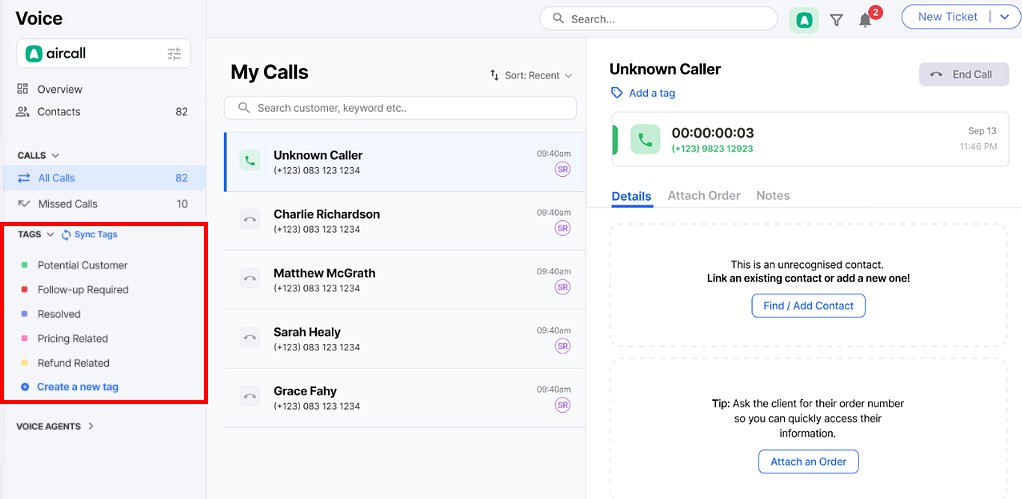Click the New Ticket button

[948, 17]
